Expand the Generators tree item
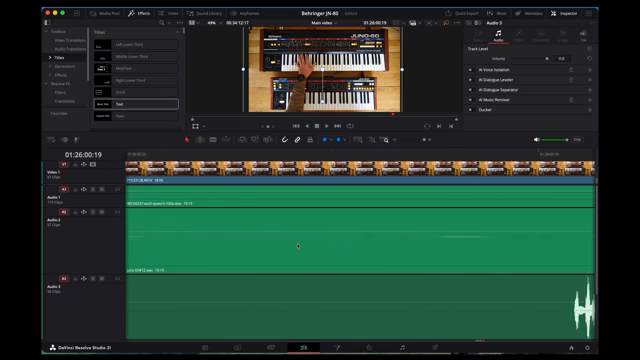The width and height of the screenshot is (640, 360). [x=50, y=66]
